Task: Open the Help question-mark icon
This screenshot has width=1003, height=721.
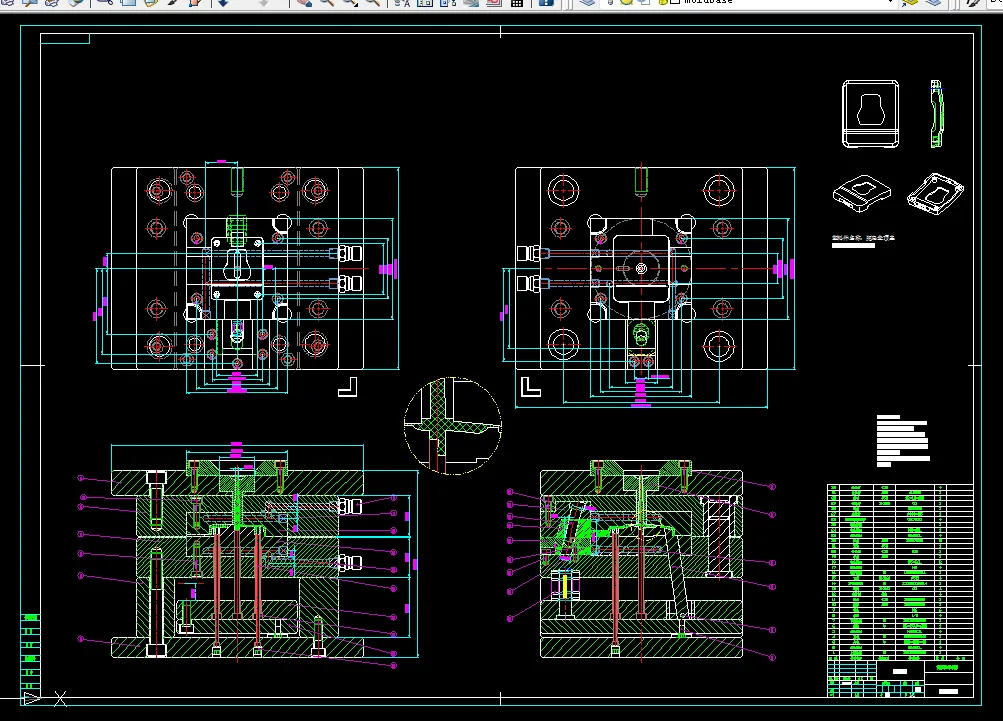Action: tap(546, 3)
